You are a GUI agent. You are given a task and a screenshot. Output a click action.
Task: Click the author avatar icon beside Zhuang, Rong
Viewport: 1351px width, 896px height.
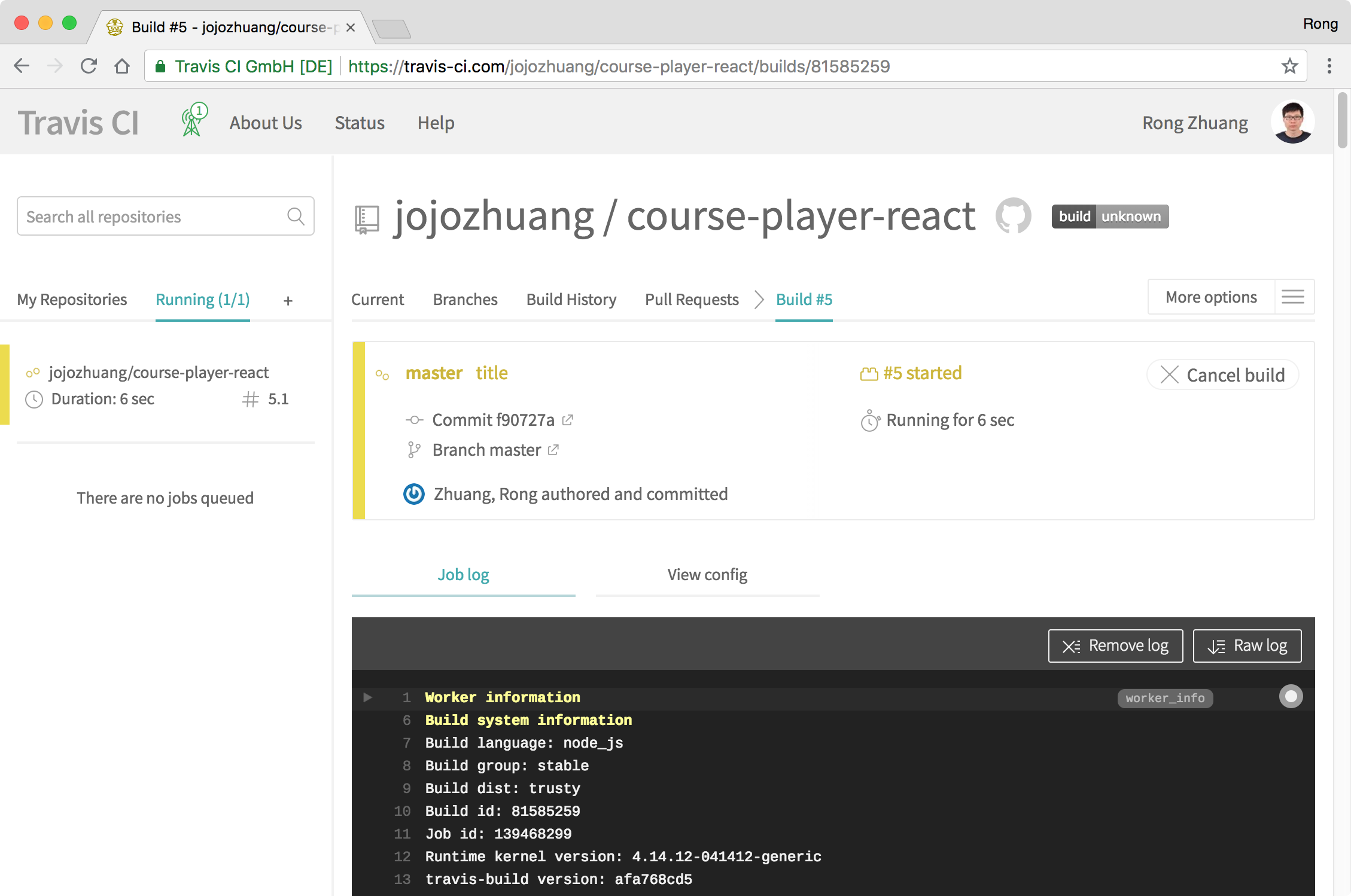click(x=414, y=494)
